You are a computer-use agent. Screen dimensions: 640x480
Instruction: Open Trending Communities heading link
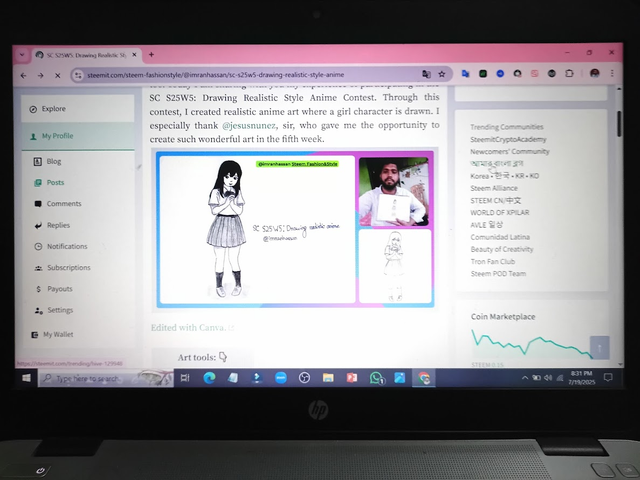pyautogui.click(x=507, y=127)
